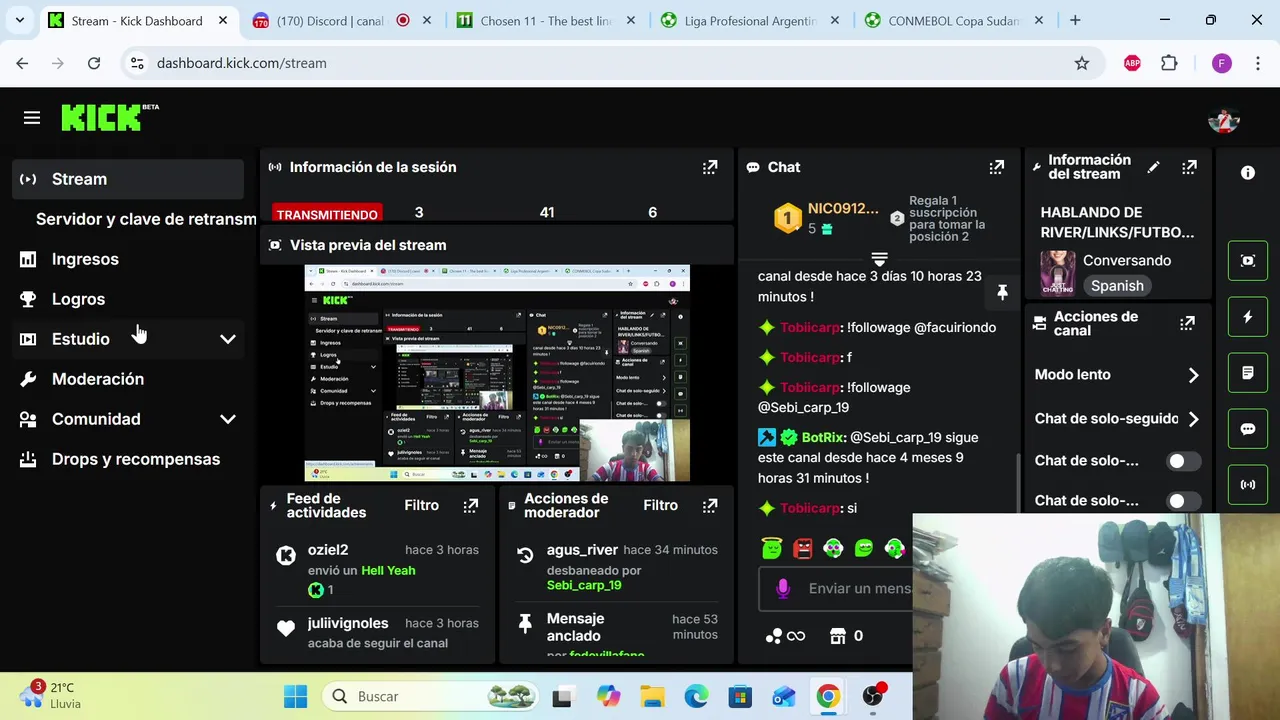The height and width of the screenshot is (720, 1280).
Task: Collapse the chat leaderboard handle
Action: (x=879, y=259)
